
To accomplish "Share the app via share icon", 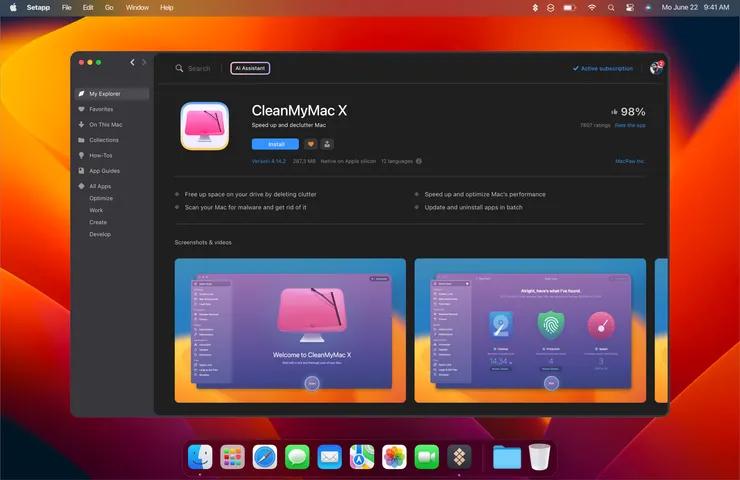I will (327, 144).
